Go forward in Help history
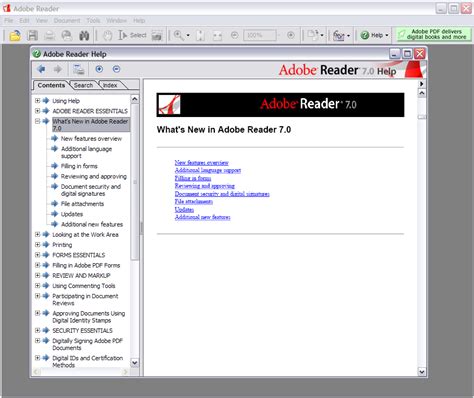 [58, 69]
